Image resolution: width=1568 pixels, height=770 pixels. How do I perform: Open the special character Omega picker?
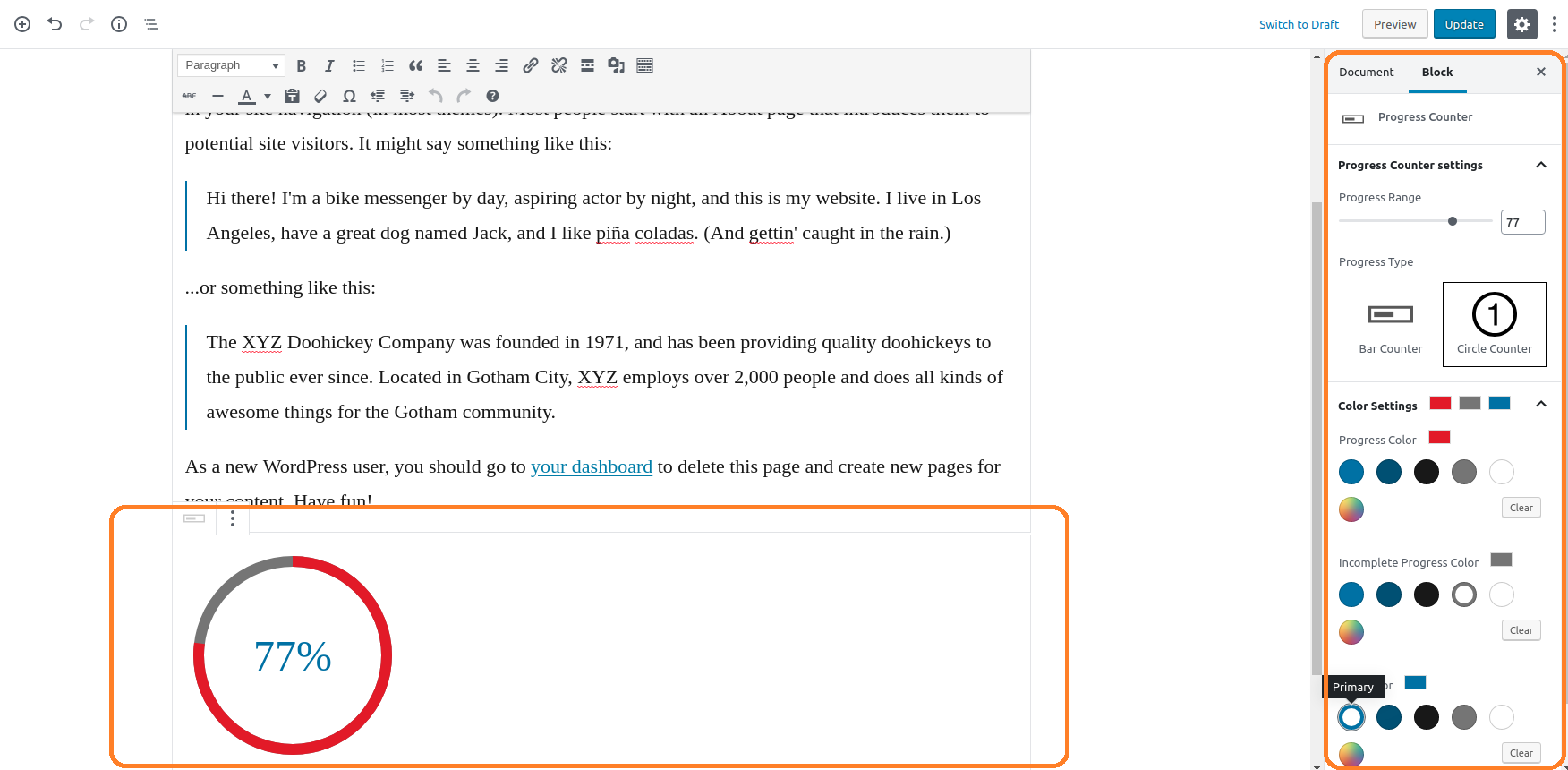click(349, 96)
